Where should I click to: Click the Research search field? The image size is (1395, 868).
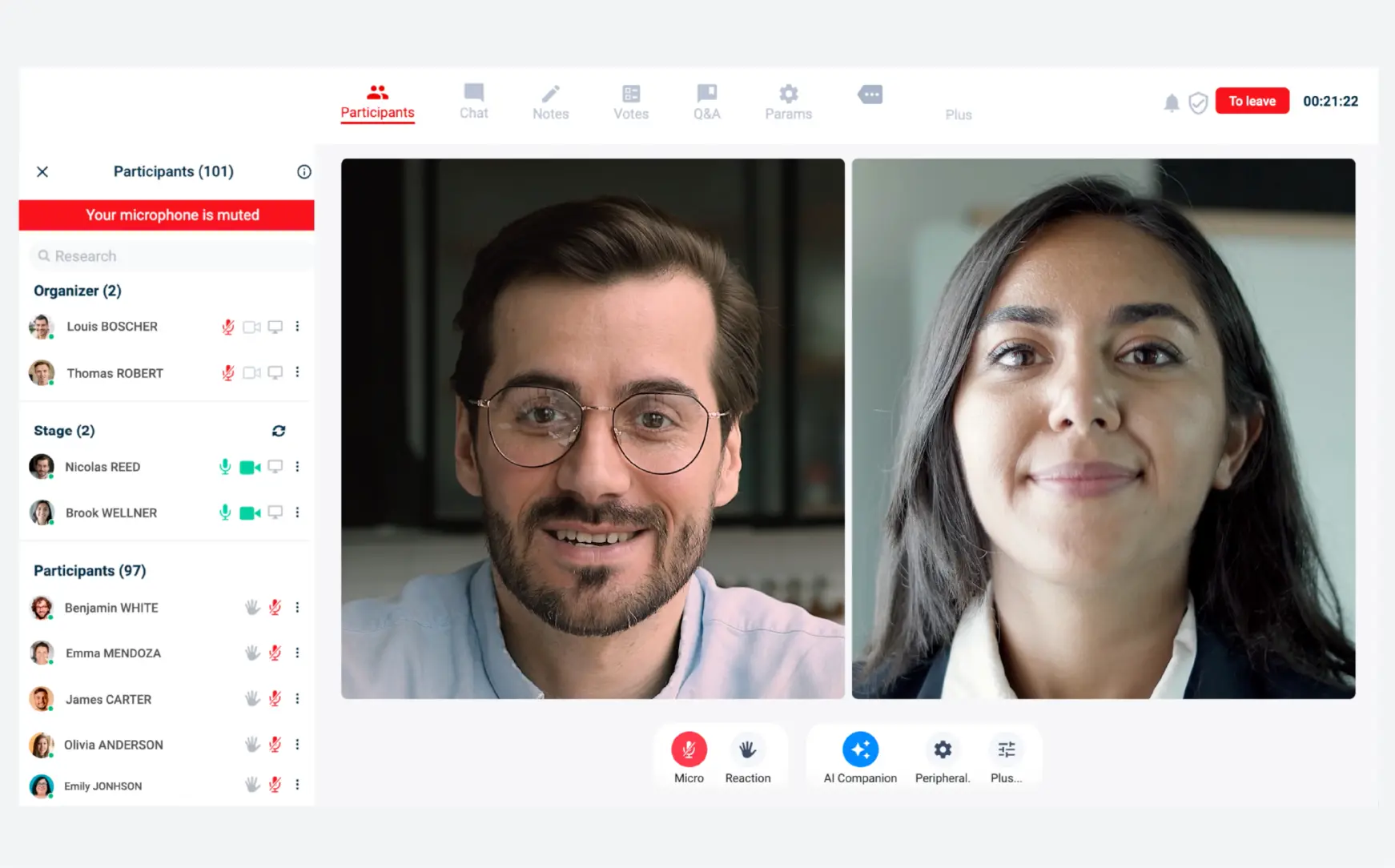(170, 256)
